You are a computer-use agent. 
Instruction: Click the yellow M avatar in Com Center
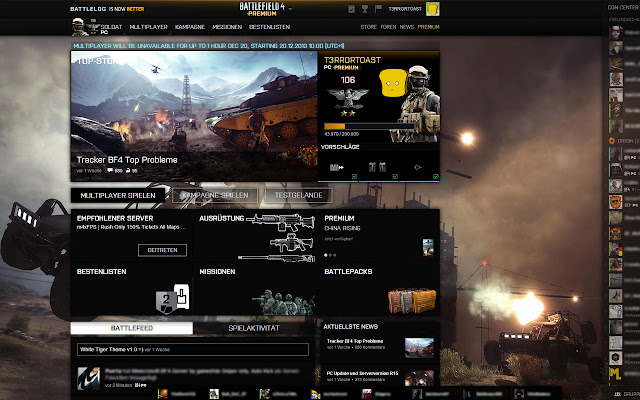[616, 373]
